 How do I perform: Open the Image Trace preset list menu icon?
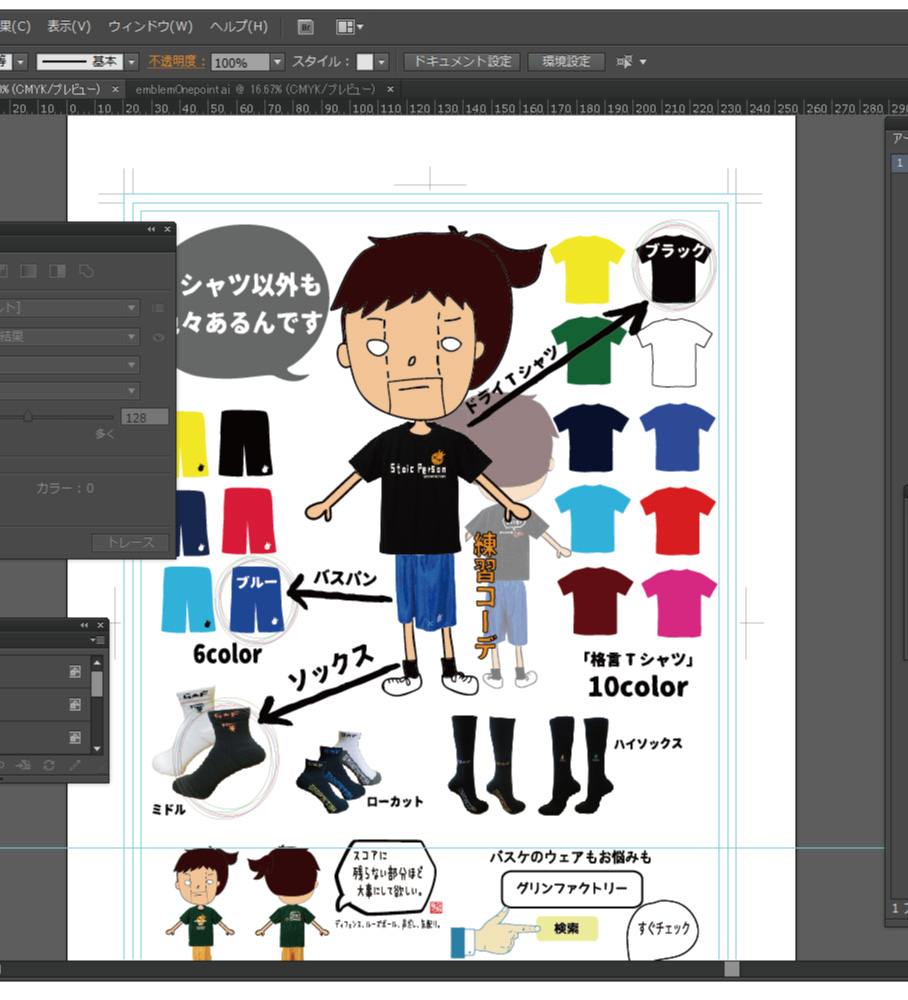(x=158, y=308)
